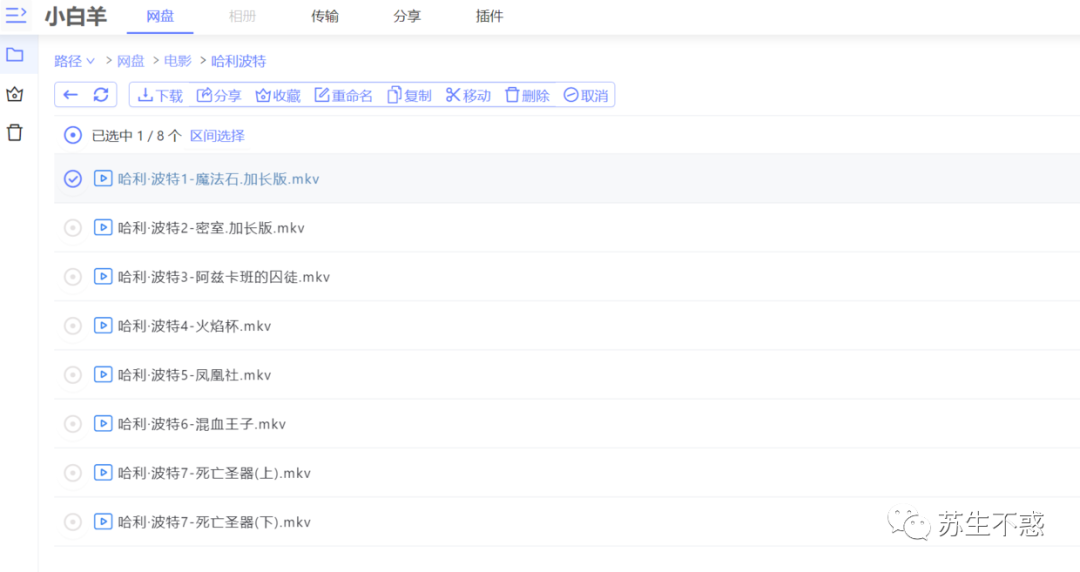Click the 区间选择 range select link
Viewport: 1080px width, 572px height.
pos(218,136)
